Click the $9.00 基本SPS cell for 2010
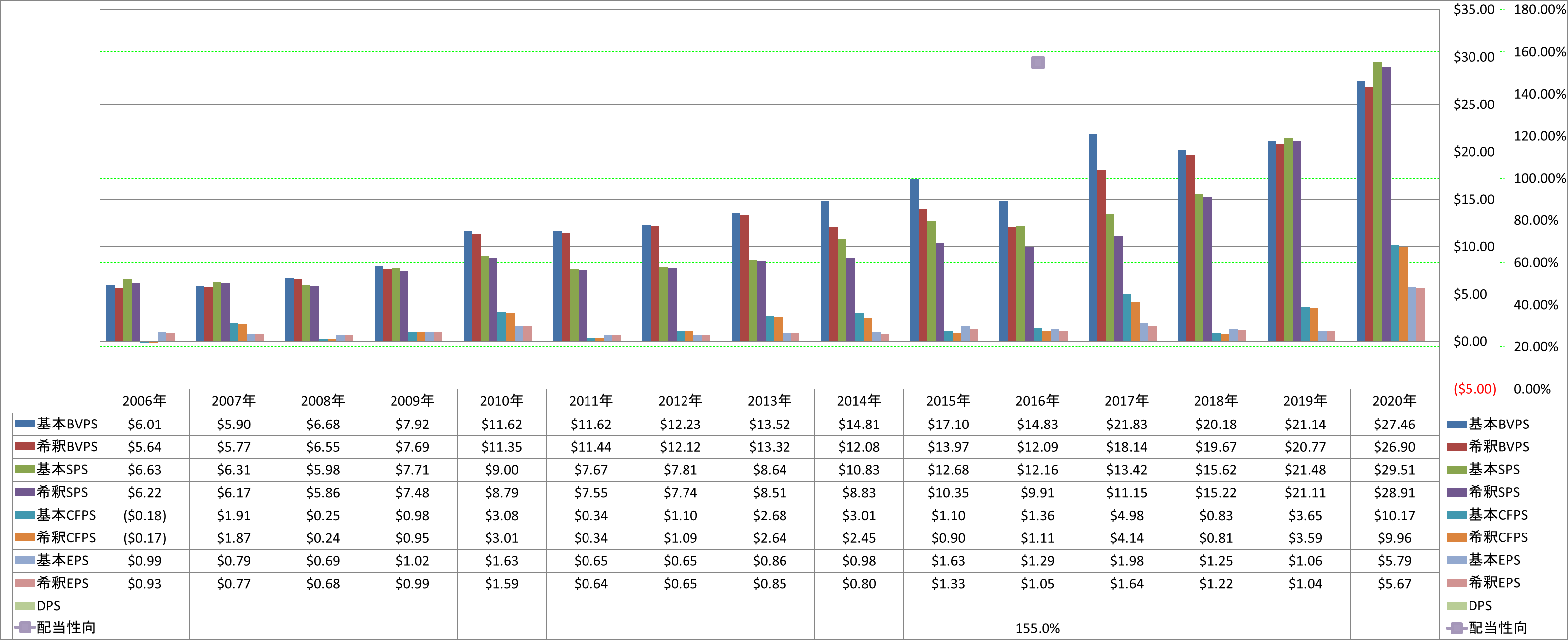The image size is (1568, 640). [x=501, y=469]
